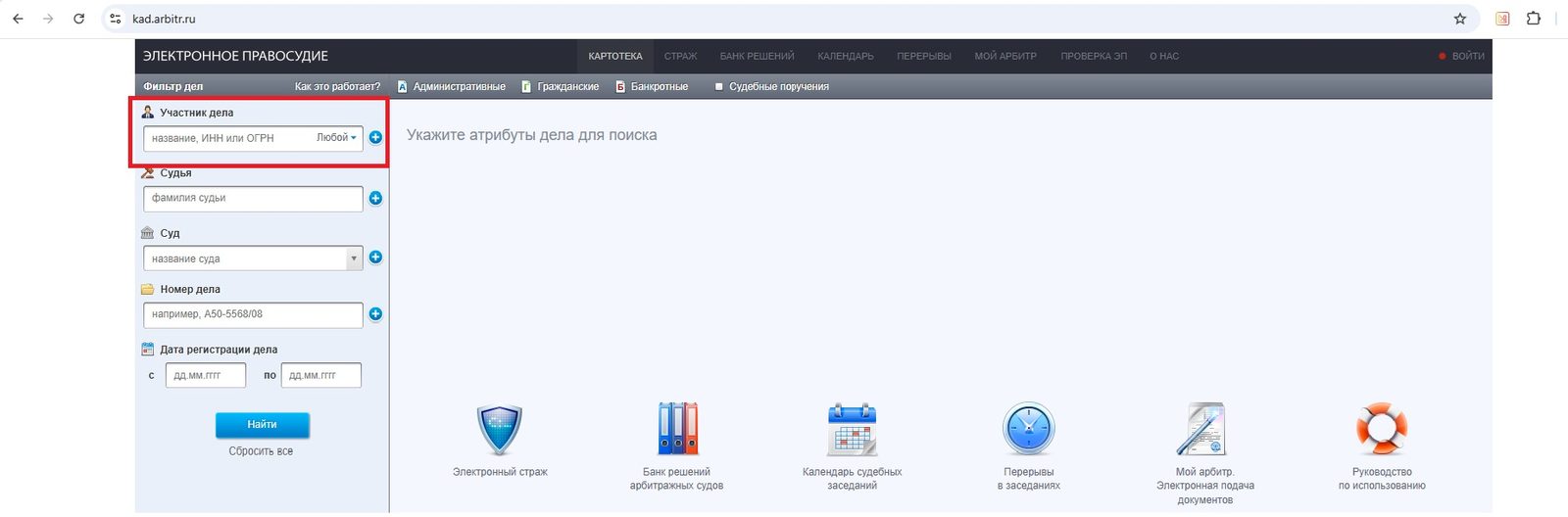Click the Сбросить все link
1568x517 pixels.
(261, 451)
